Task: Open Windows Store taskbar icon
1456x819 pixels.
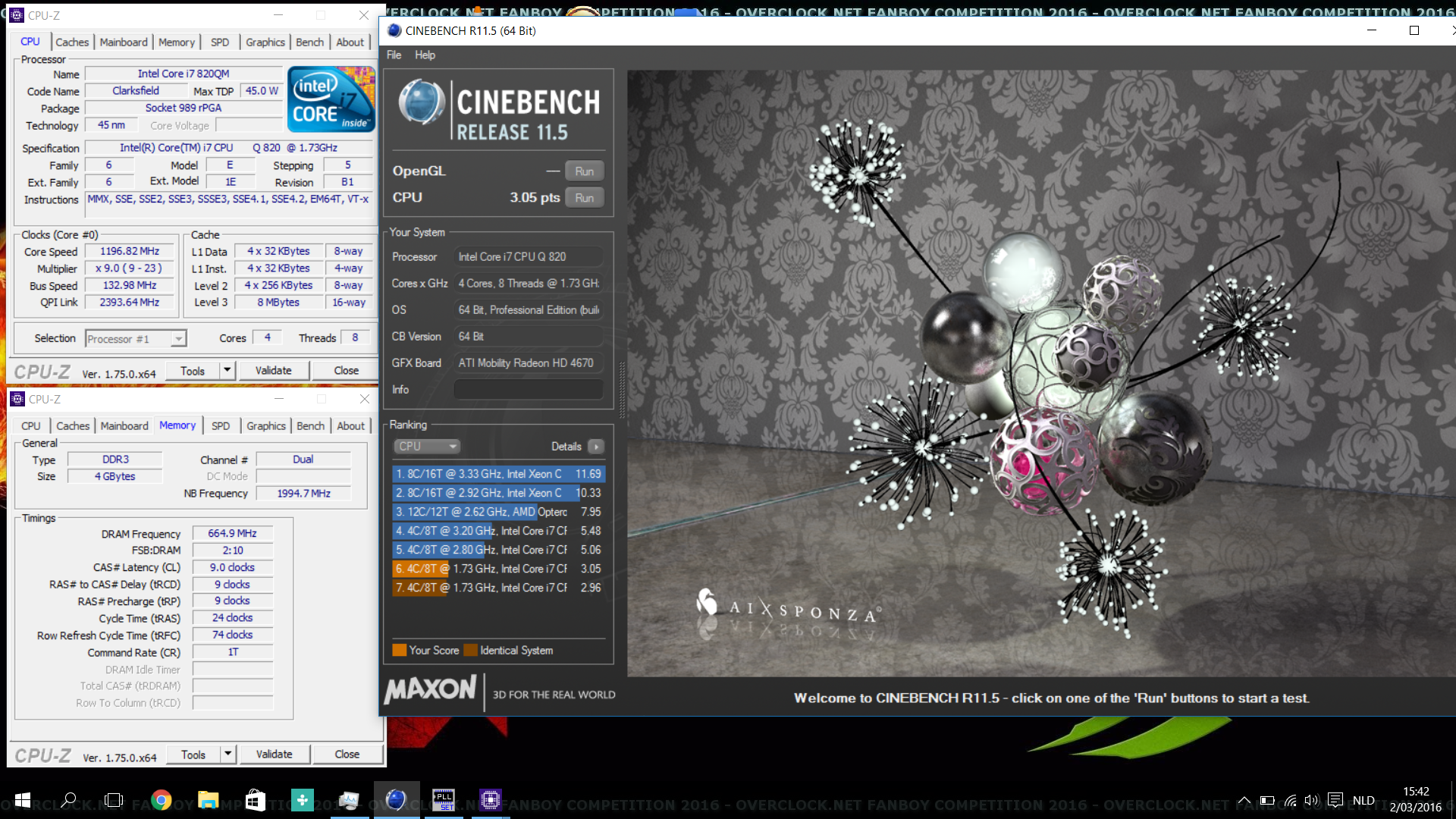Action: (256, 800)
